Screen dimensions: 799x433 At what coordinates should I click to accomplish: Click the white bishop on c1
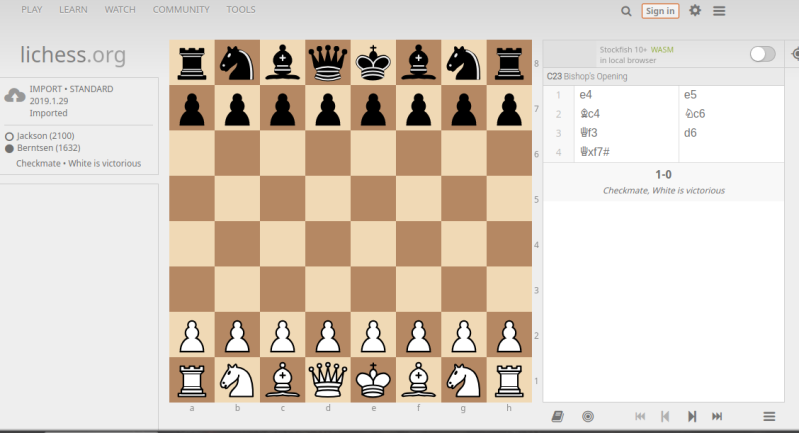coord(283,380)
